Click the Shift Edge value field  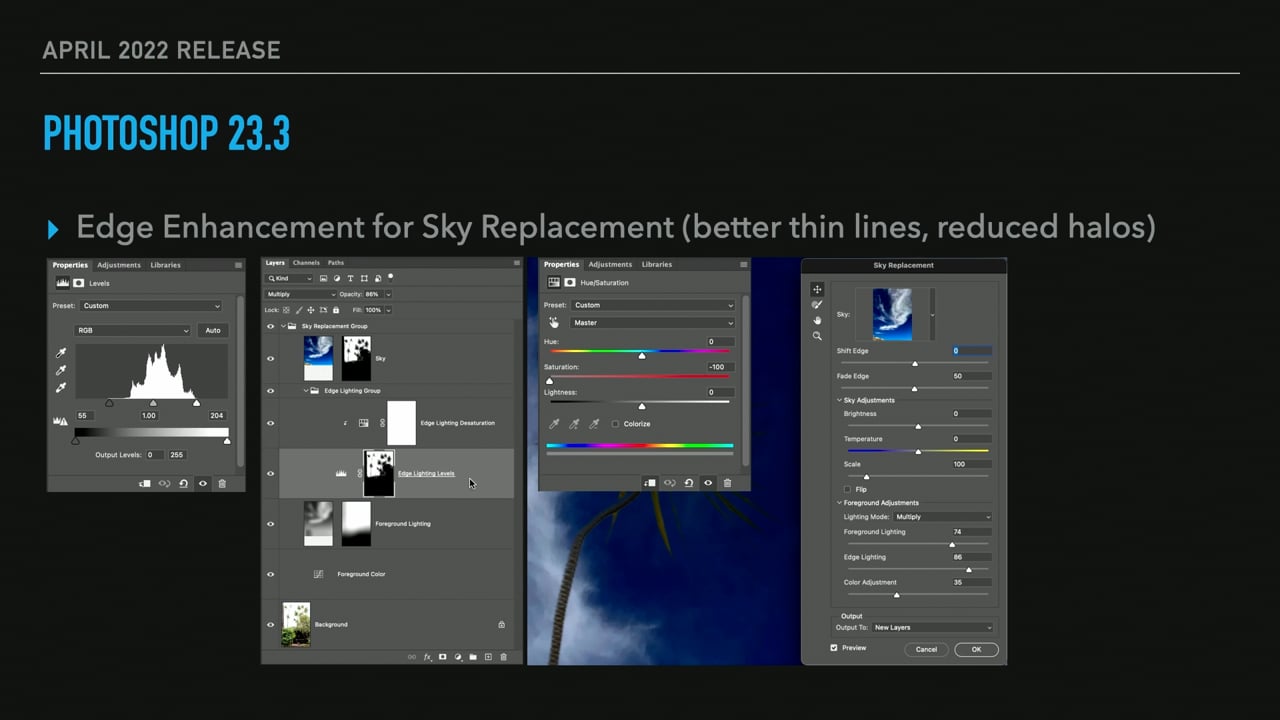pyautogui.click(x=972, y=351)
